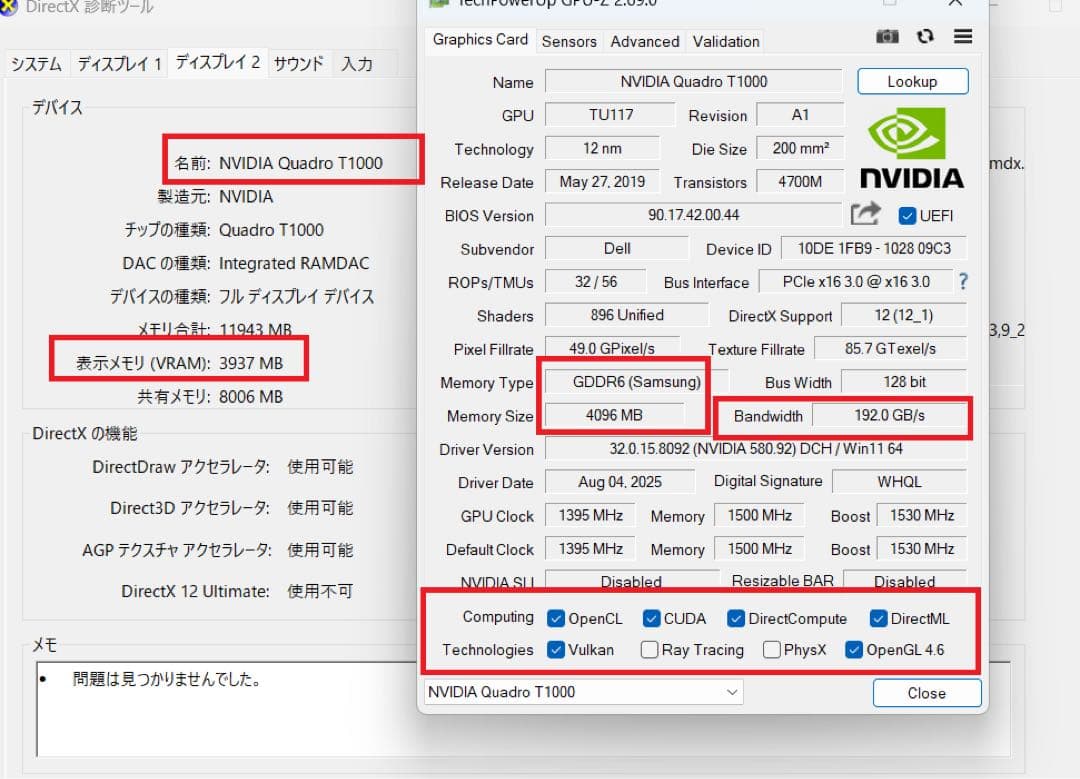Click the Memory Size field 4096 MB

click(x=614, y=415)
